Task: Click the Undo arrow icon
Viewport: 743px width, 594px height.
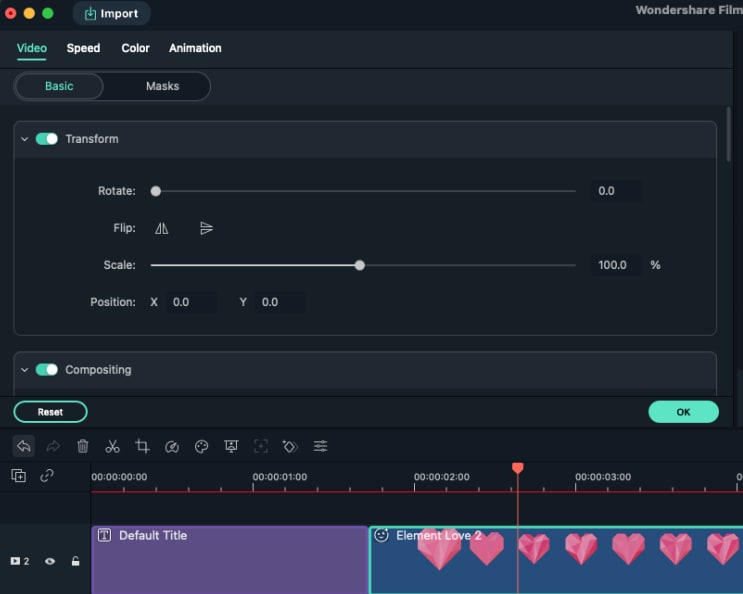Action: click(x=24, y=446)
